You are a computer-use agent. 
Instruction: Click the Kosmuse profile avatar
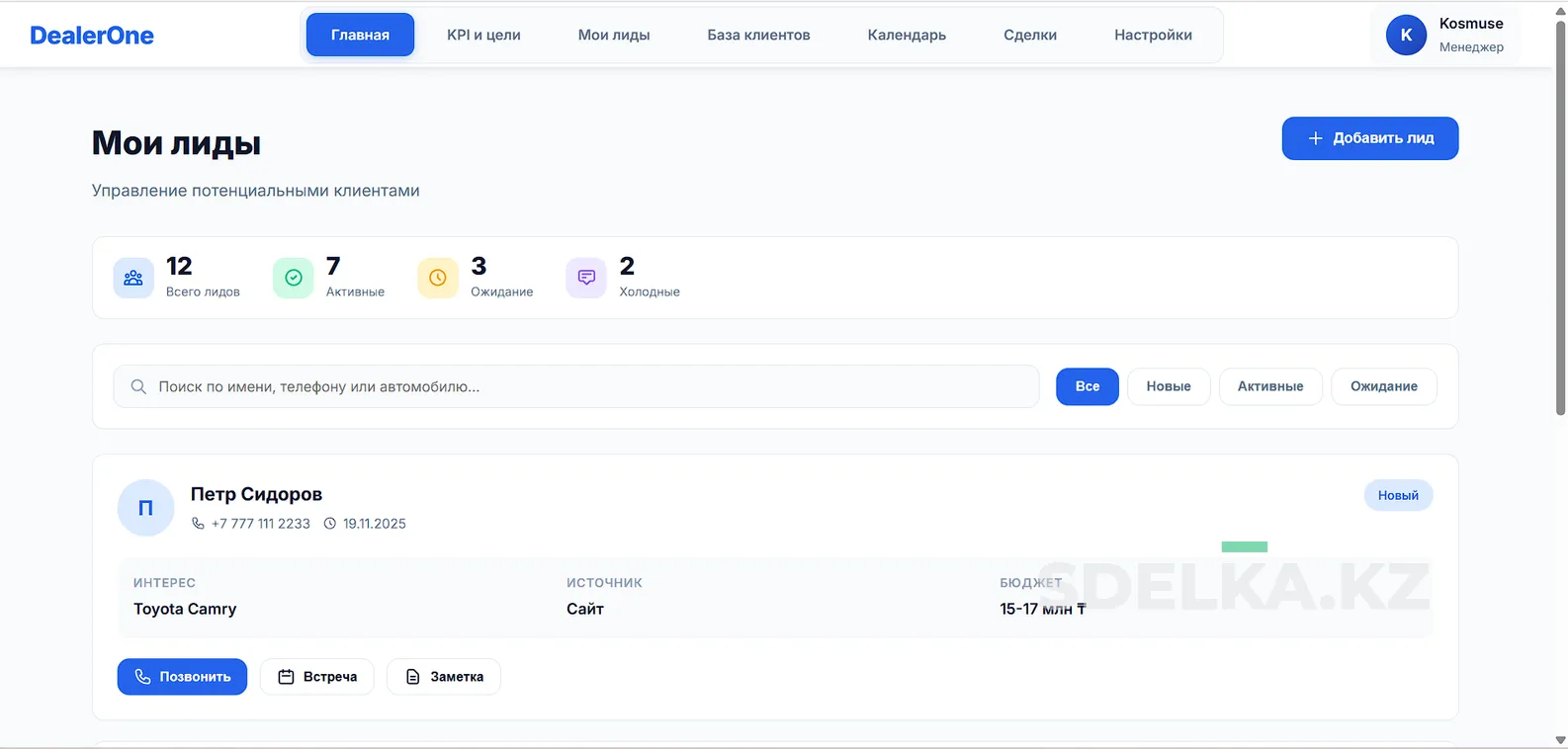(x=1406, y=36)
